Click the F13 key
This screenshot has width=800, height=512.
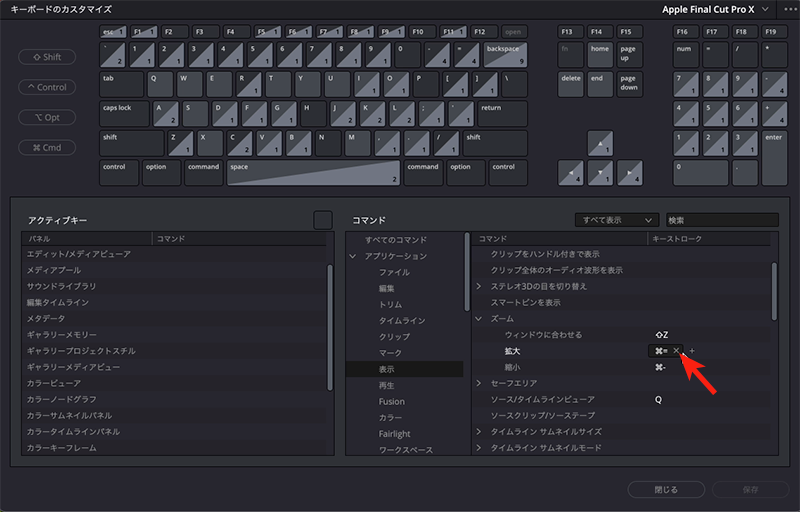(x=570, y=32)
